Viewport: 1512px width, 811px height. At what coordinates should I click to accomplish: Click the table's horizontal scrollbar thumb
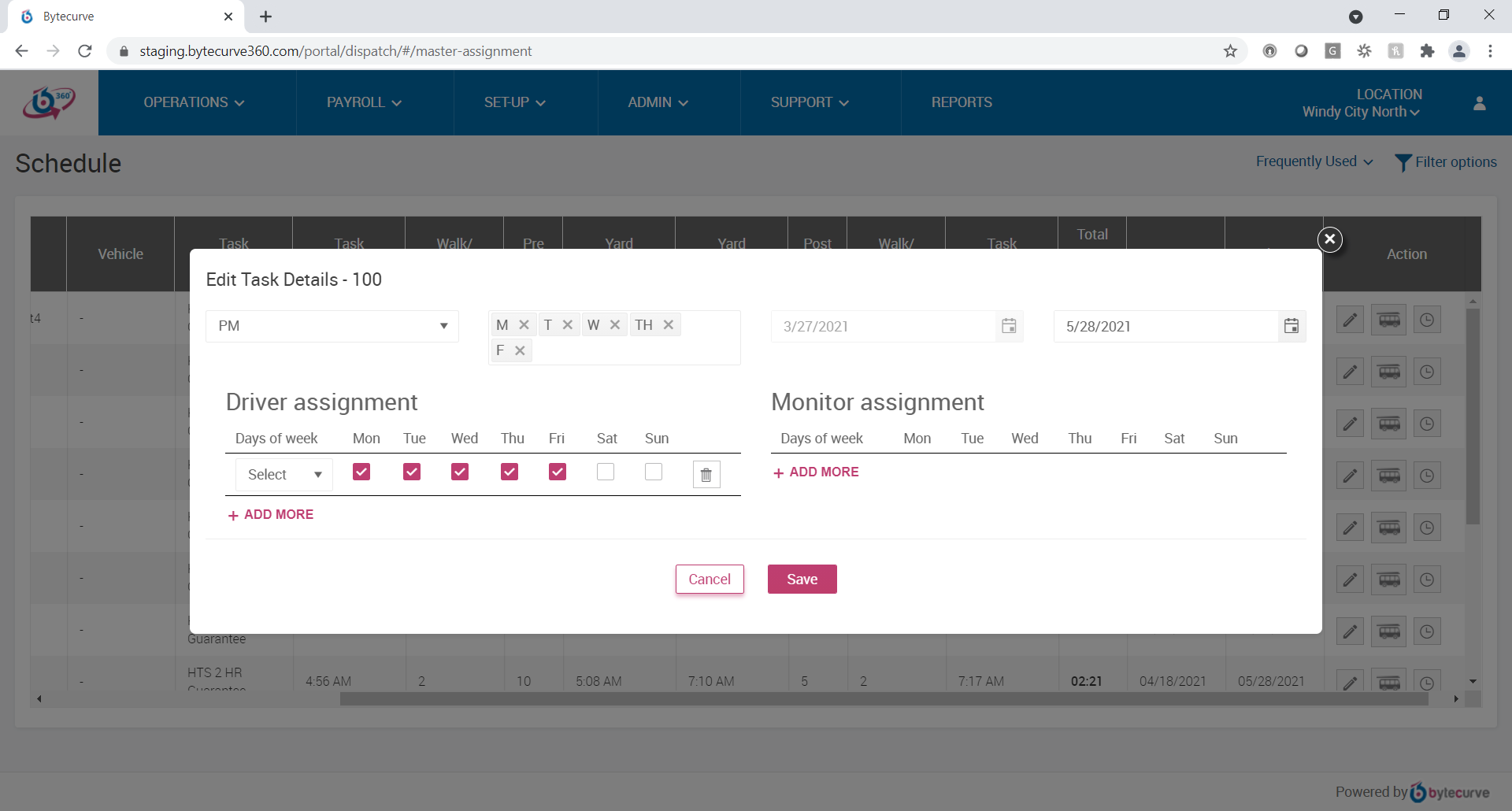click(x=884, y=699)
